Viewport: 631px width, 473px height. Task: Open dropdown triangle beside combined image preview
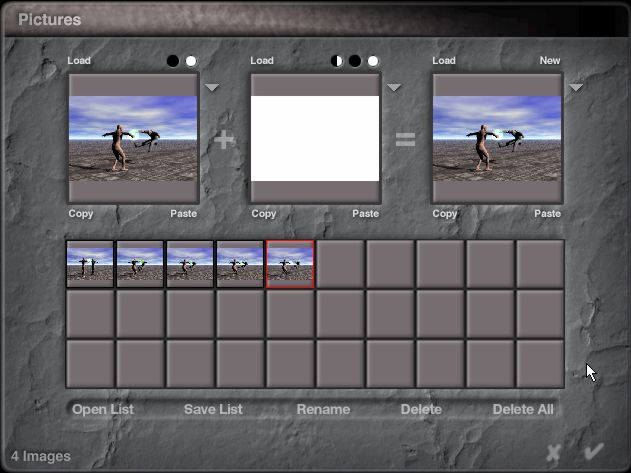(x=576, y=87)
